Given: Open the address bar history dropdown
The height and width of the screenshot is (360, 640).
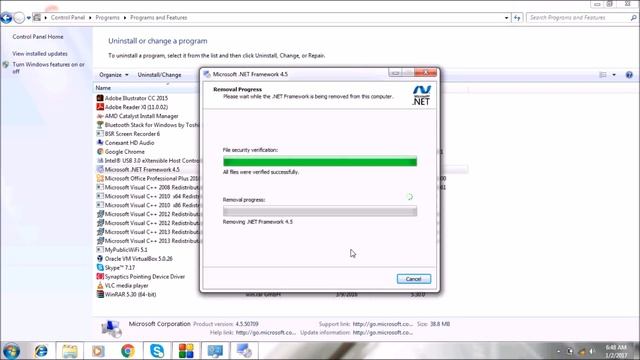Looking at the screenshot, I should [x=506, y=18].
